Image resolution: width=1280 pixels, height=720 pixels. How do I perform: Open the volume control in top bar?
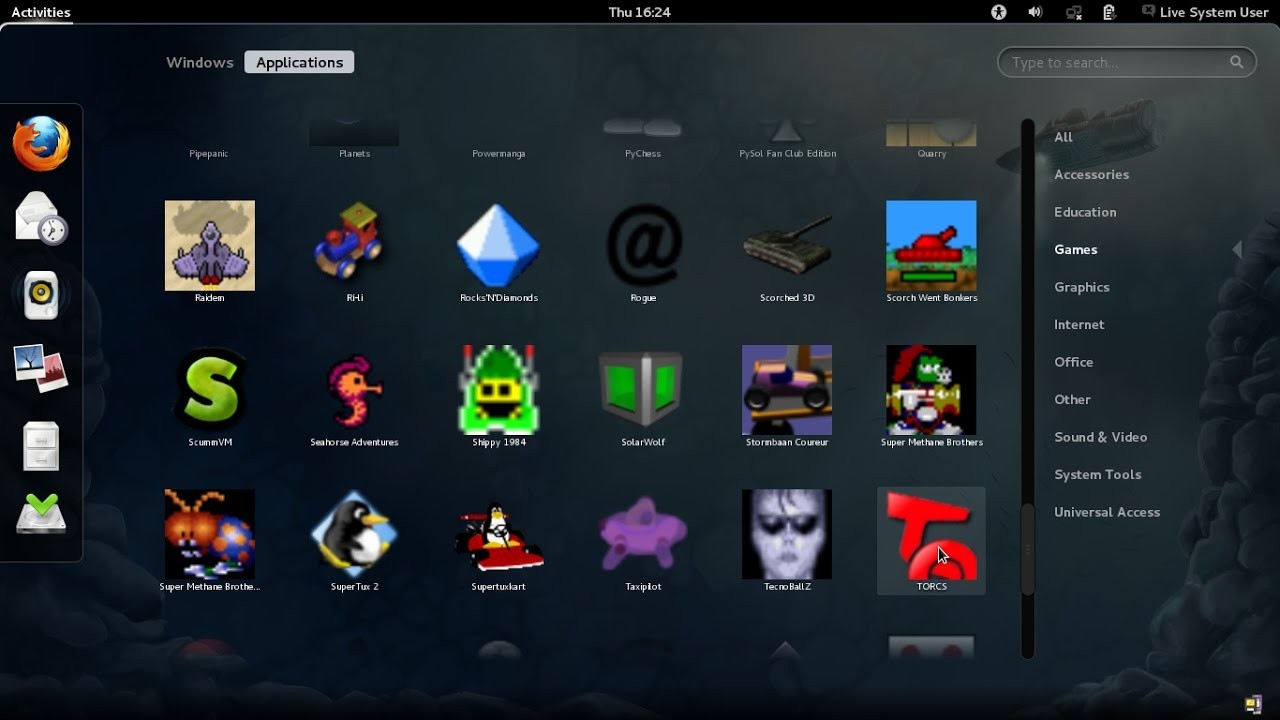(x=1035, y=12)
